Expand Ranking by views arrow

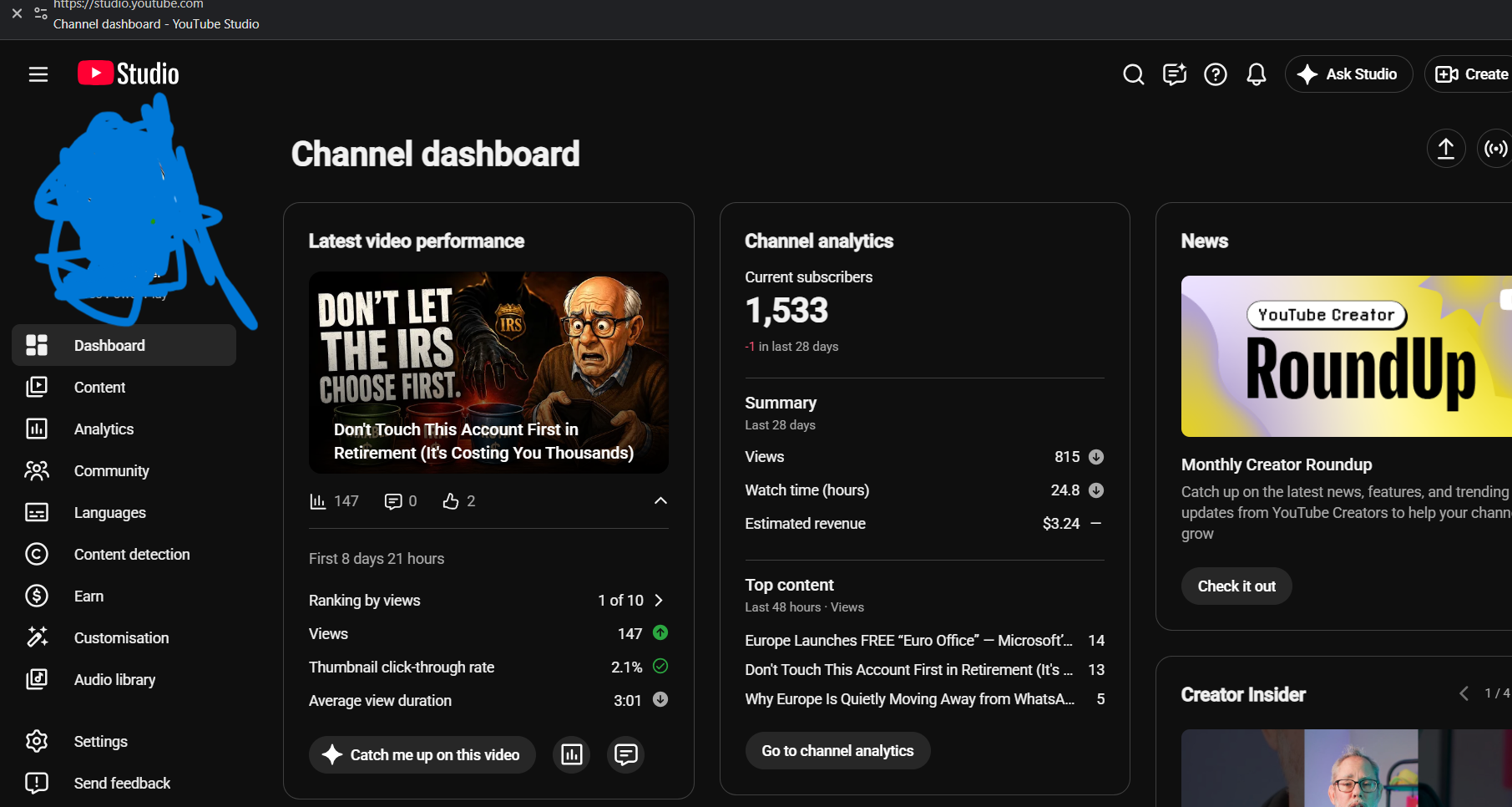(x=659, y=601)
